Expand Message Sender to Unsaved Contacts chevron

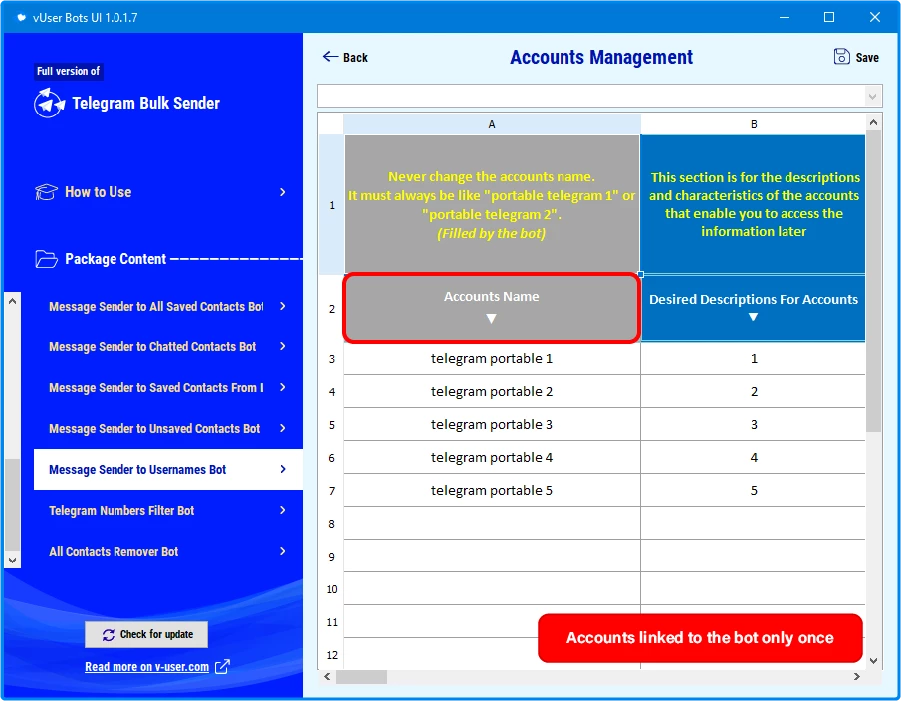pos(283,428)
